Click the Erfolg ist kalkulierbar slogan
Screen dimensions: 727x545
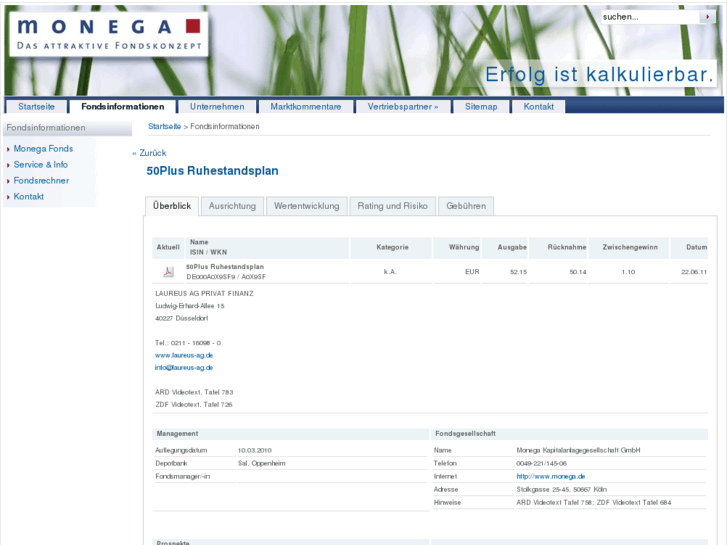[599, 74]
